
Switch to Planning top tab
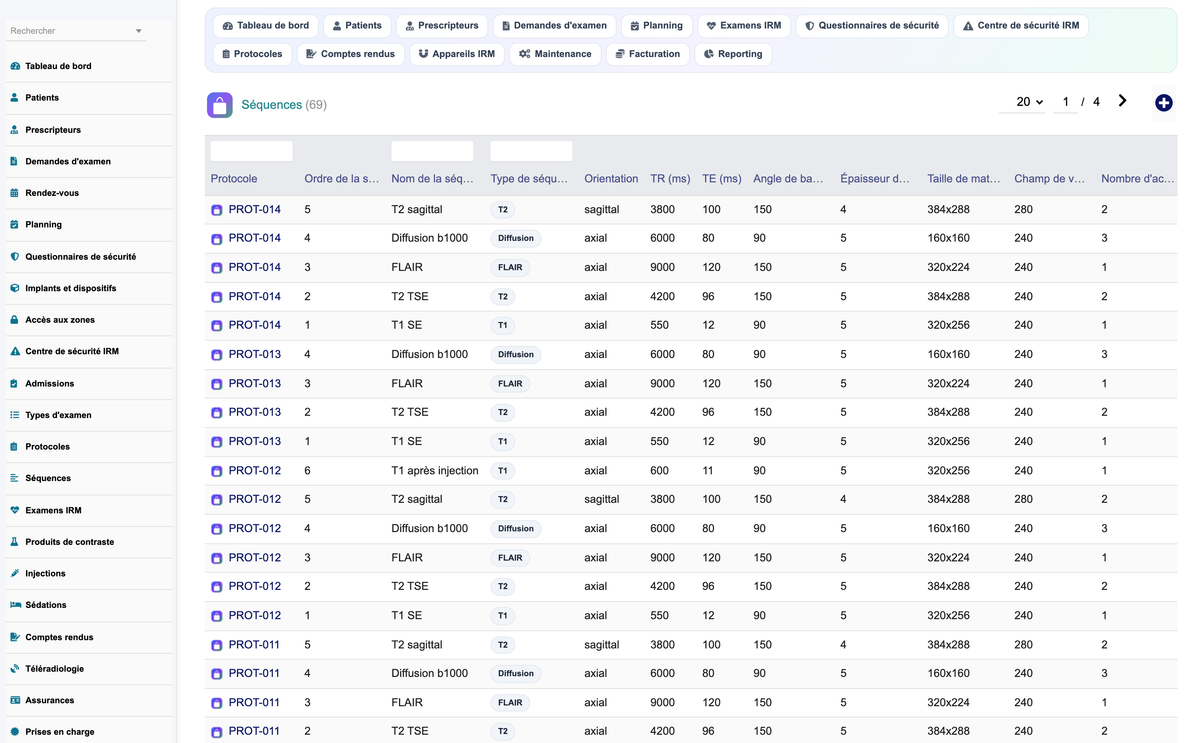click(x=656, y=26)
